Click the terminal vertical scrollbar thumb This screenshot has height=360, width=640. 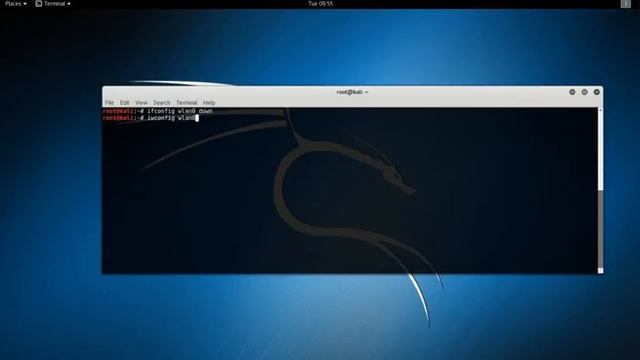[600, 229]
